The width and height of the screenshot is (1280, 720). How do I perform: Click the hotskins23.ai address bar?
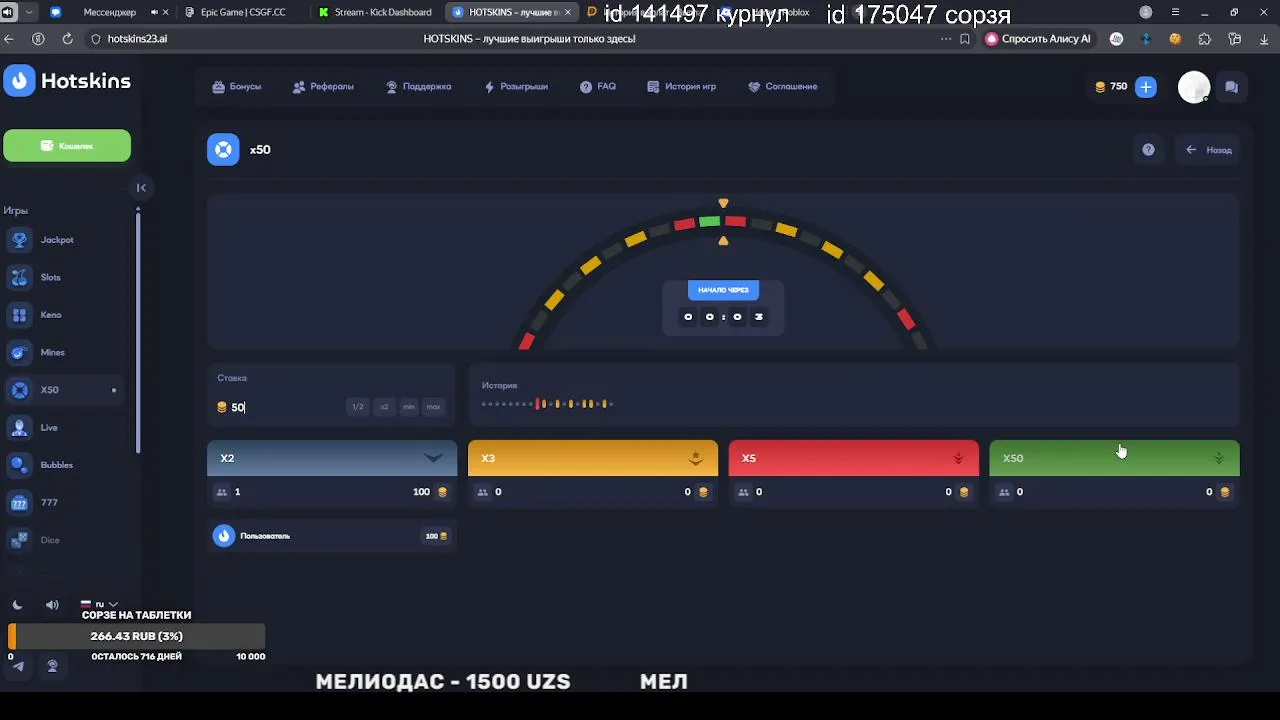(137, 39)
